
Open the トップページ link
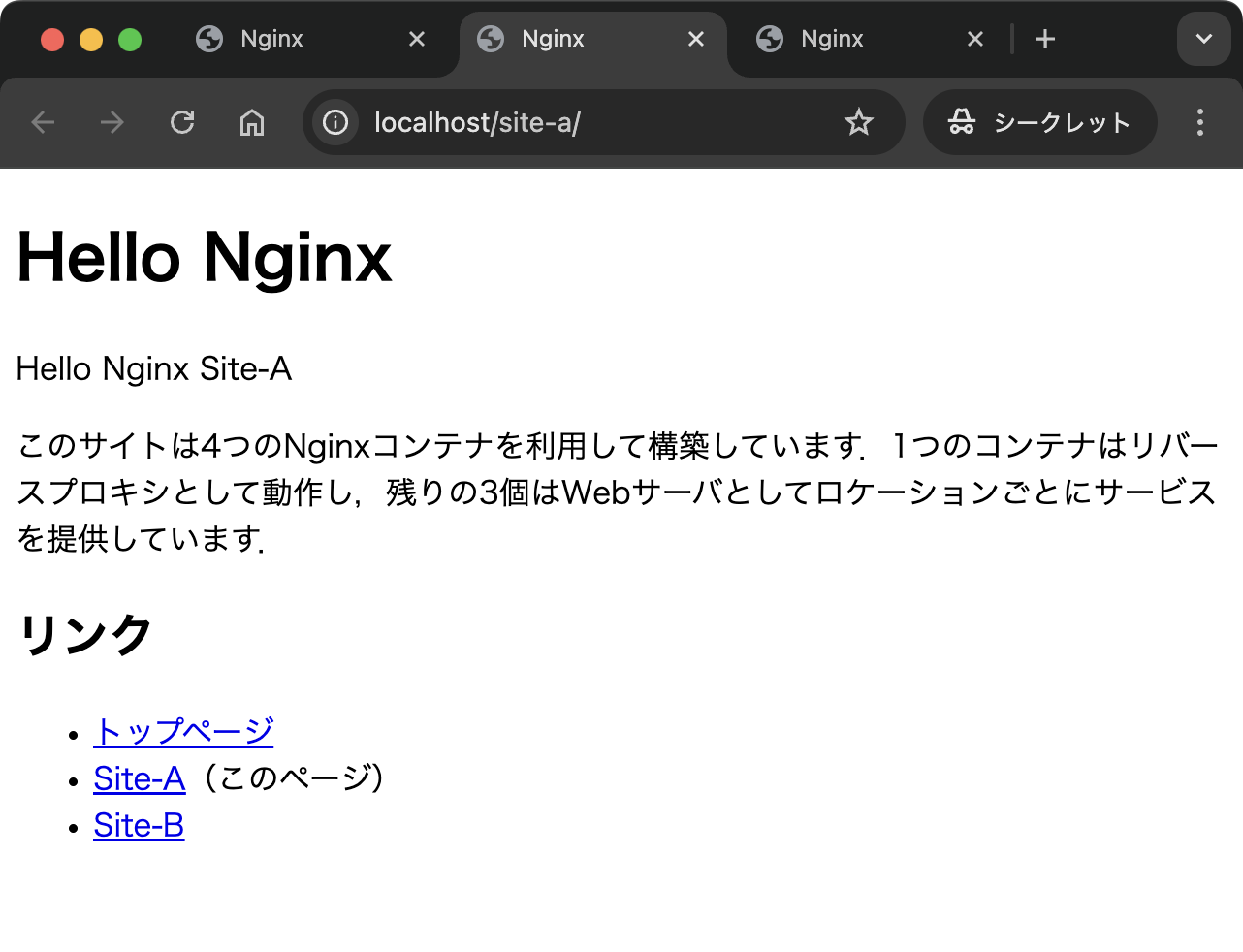point(183,731)
